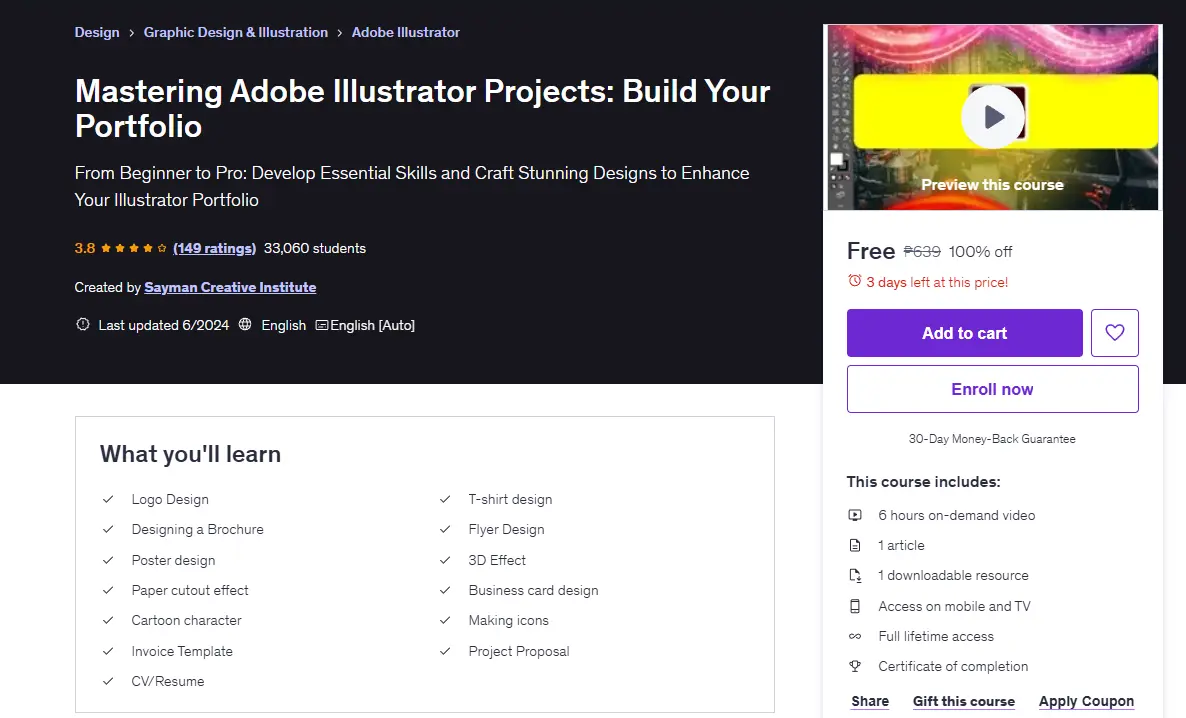
Task: Click the alarm clock icon by days left
Action: point(855,281)
